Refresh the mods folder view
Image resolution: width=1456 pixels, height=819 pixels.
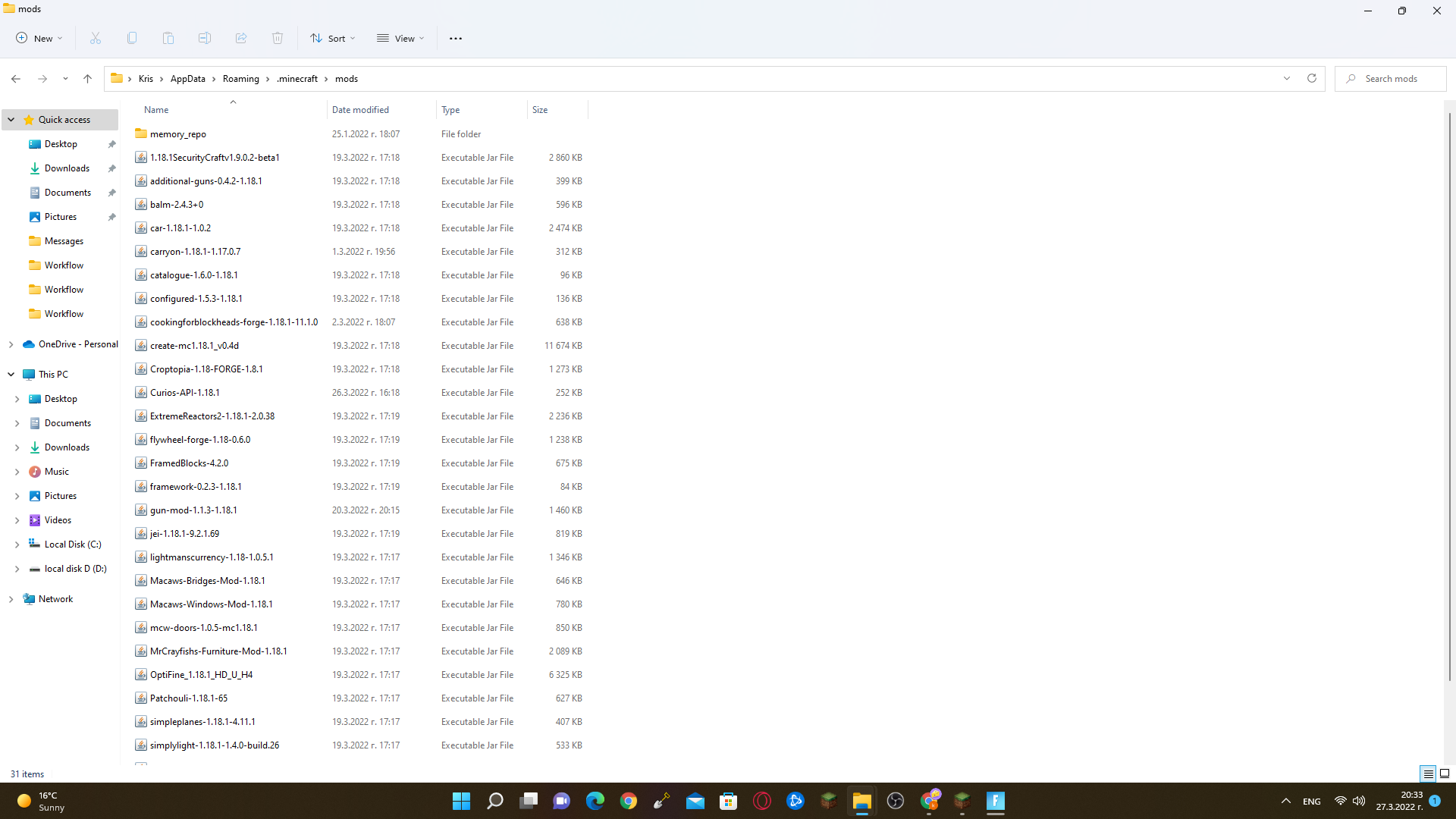click(1312, 79)
